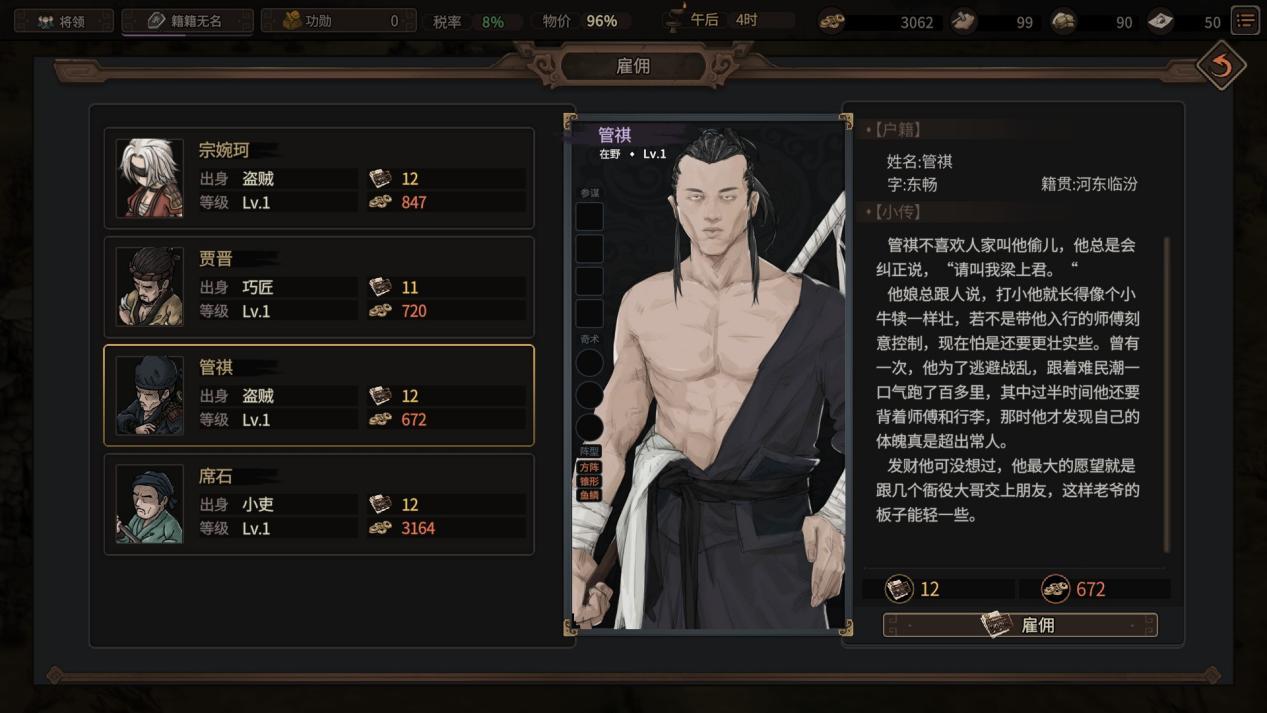Click the 物价 96% price indicator
The height and width of the screenshot is (713, 1267).
580,21
